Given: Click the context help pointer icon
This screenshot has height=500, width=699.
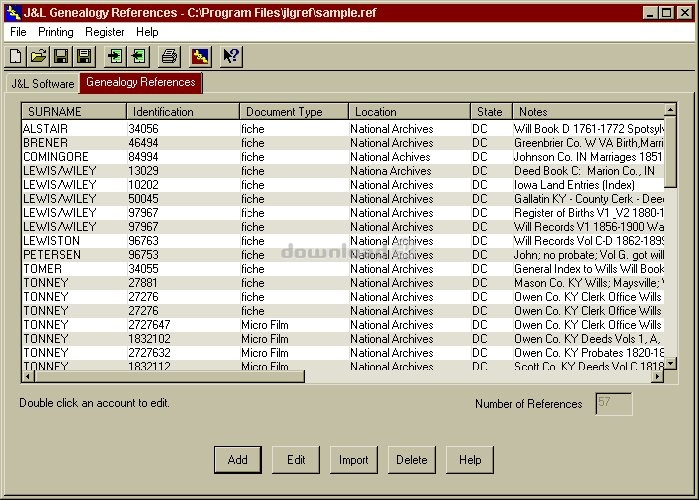Looking at the screenshot, I should pyautogui.click(x=230, y=56).
